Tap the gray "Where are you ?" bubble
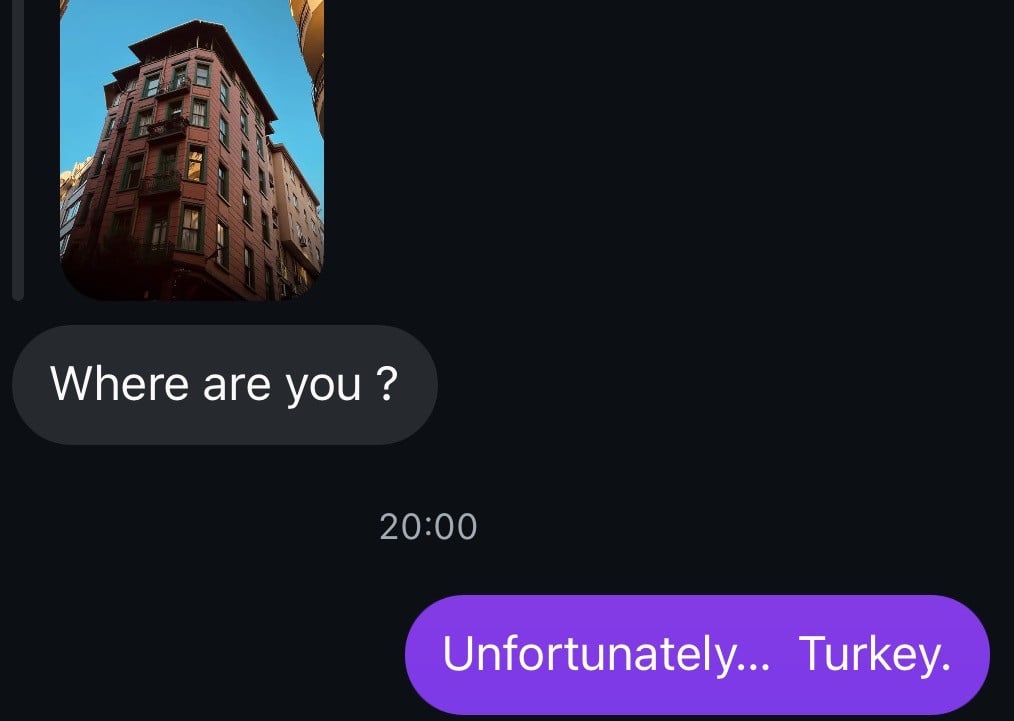 click(225, 385)
